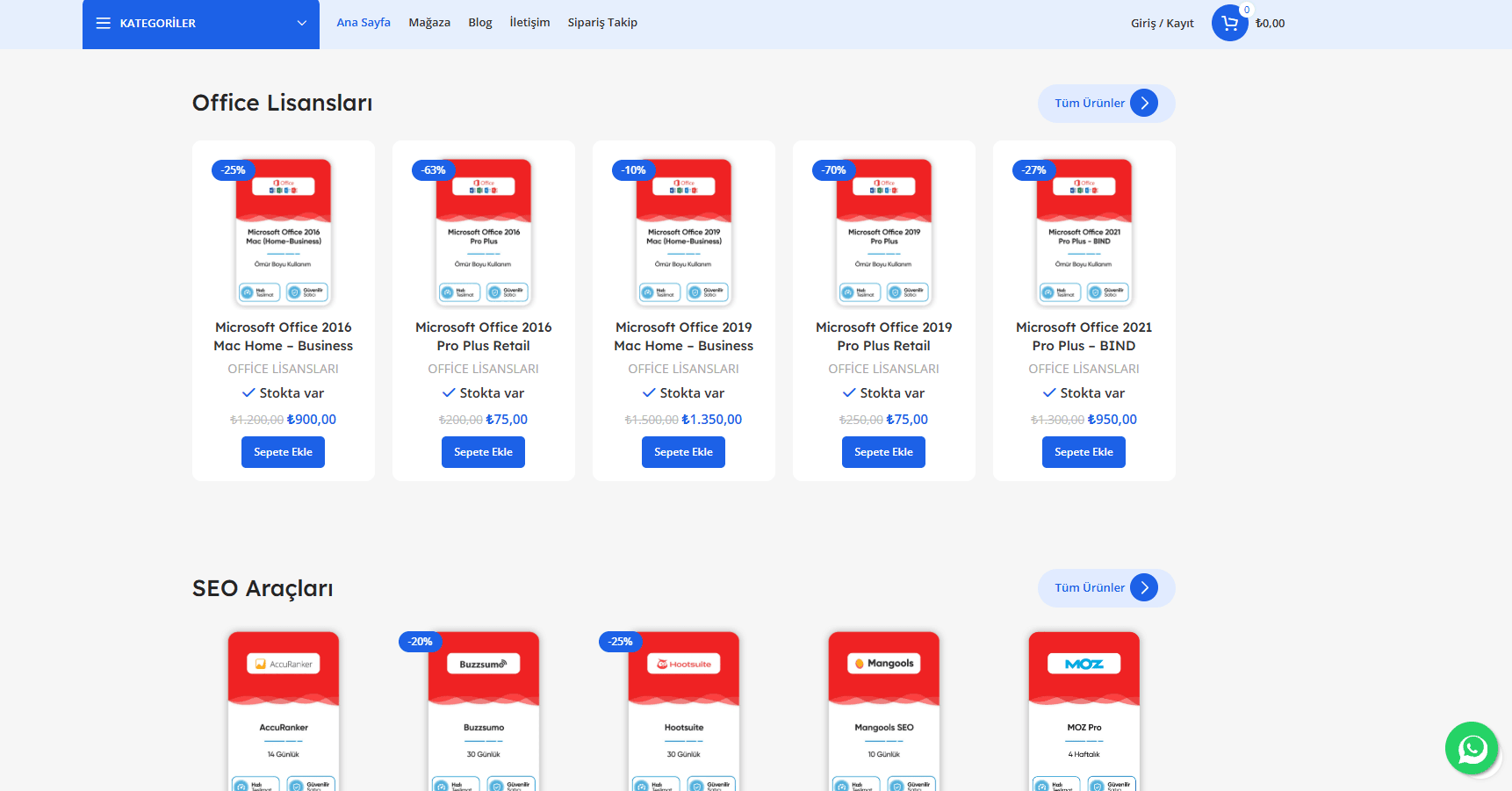Click Office 2016 Mac Home-Business product image
1512x791 pixels.
[284, 232]
